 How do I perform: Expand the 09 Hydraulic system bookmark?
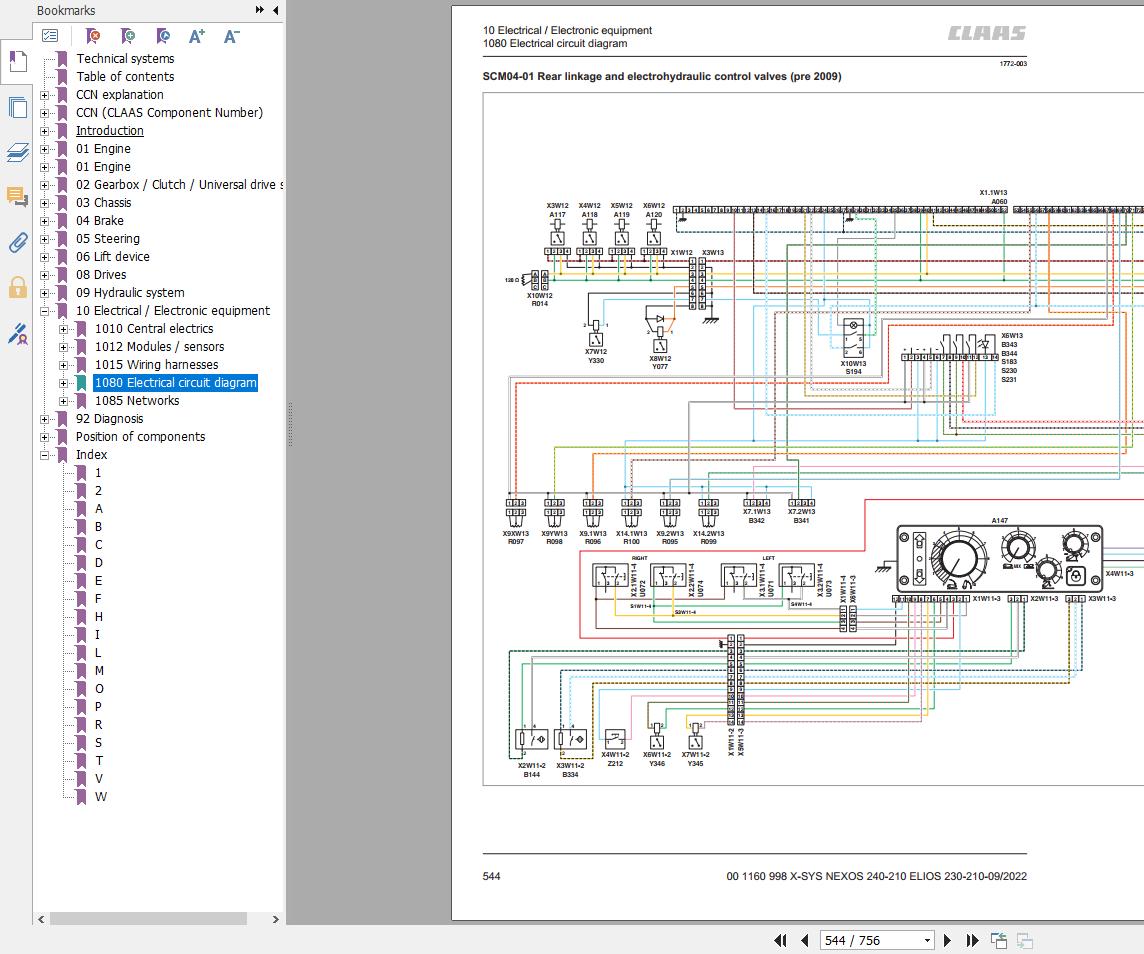click(x=44, y=293)
